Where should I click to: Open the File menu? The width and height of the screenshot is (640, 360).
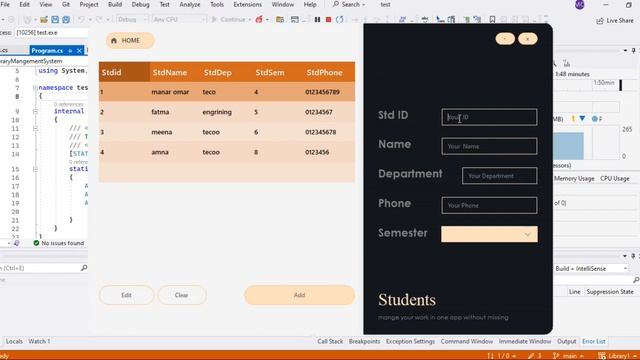click(5, 4)
